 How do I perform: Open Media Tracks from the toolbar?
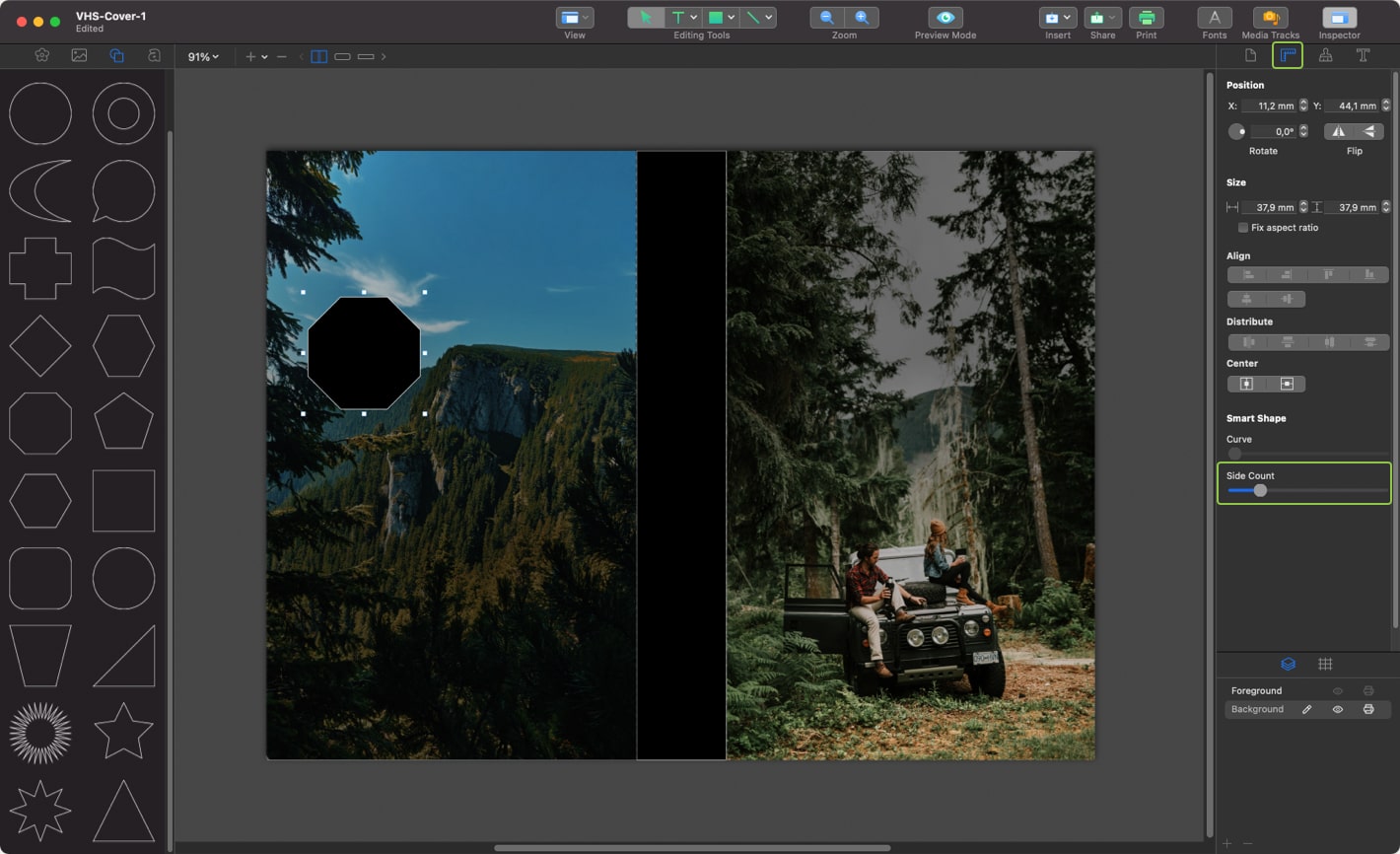tap(1270, 18)
